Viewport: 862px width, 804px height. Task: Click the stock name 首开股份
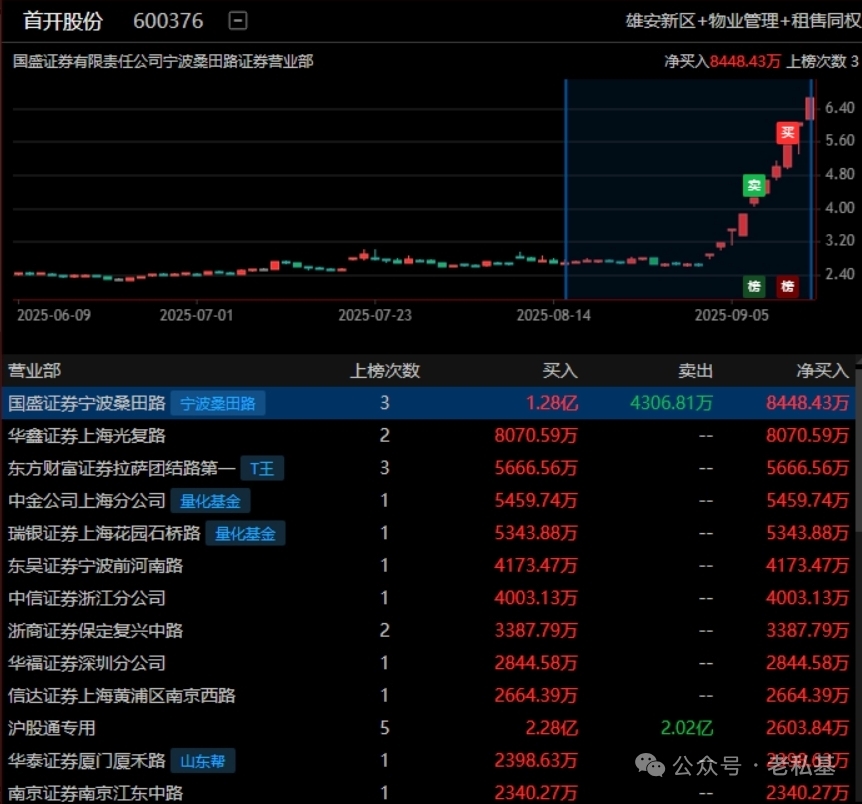(63, 21)
